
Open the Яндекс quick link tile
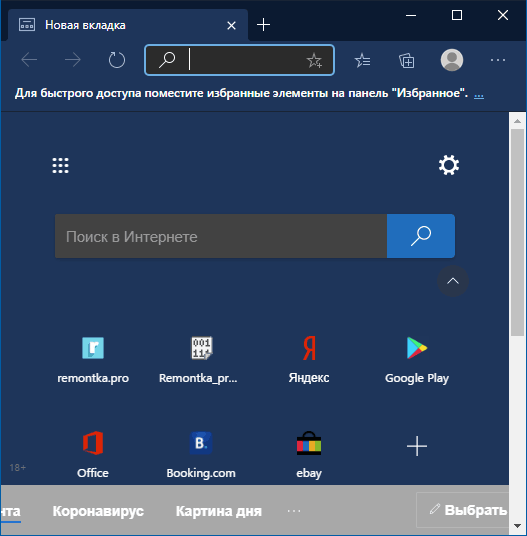(309, 360)
